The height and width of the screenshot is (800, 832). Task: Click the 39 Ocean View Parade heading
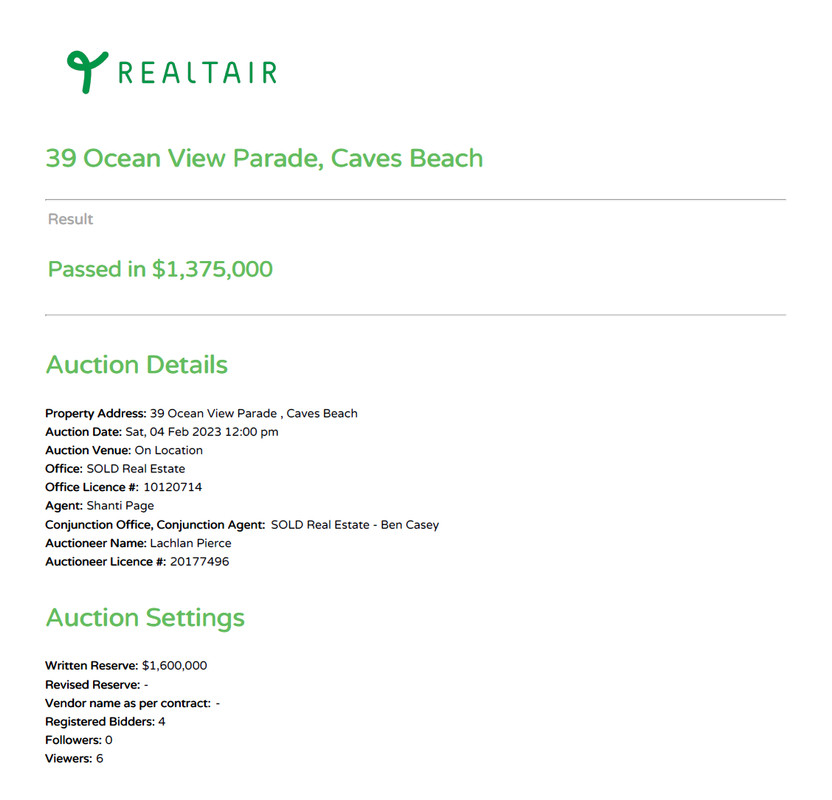point(264,158)
